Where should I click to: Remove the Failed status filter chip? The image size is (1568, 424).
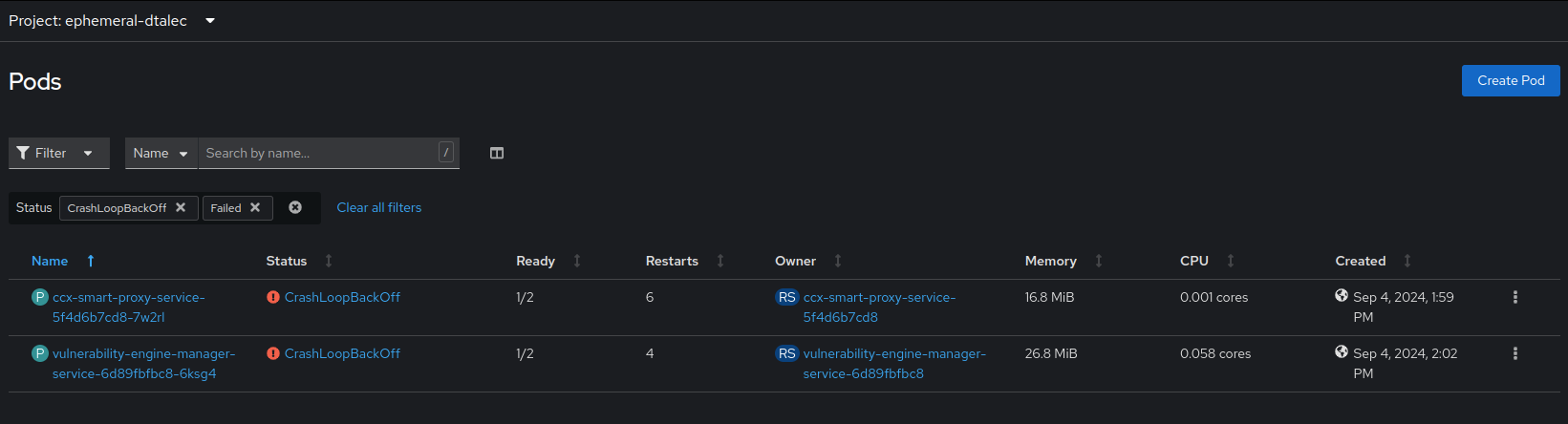click(255, 207)
